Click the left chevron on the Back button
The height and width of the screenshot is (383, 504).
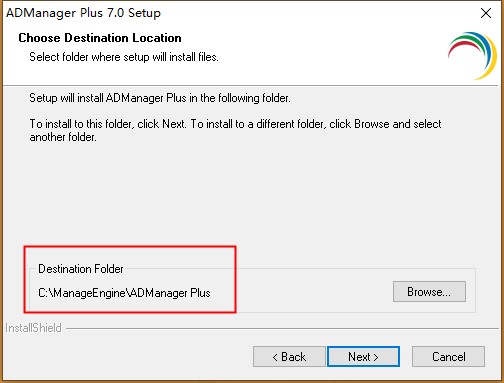275,357
